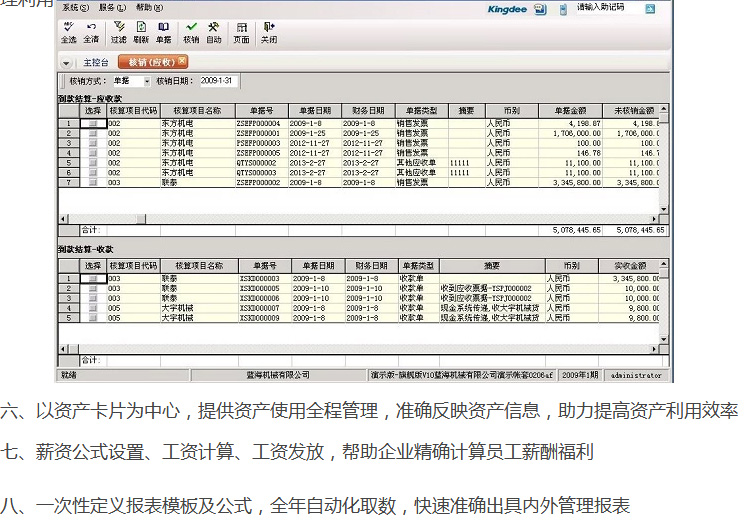750x522 pixels.
Task: Click up arrow of 应收款 table vertical scrollbar
Action: (x=664, y=109)
